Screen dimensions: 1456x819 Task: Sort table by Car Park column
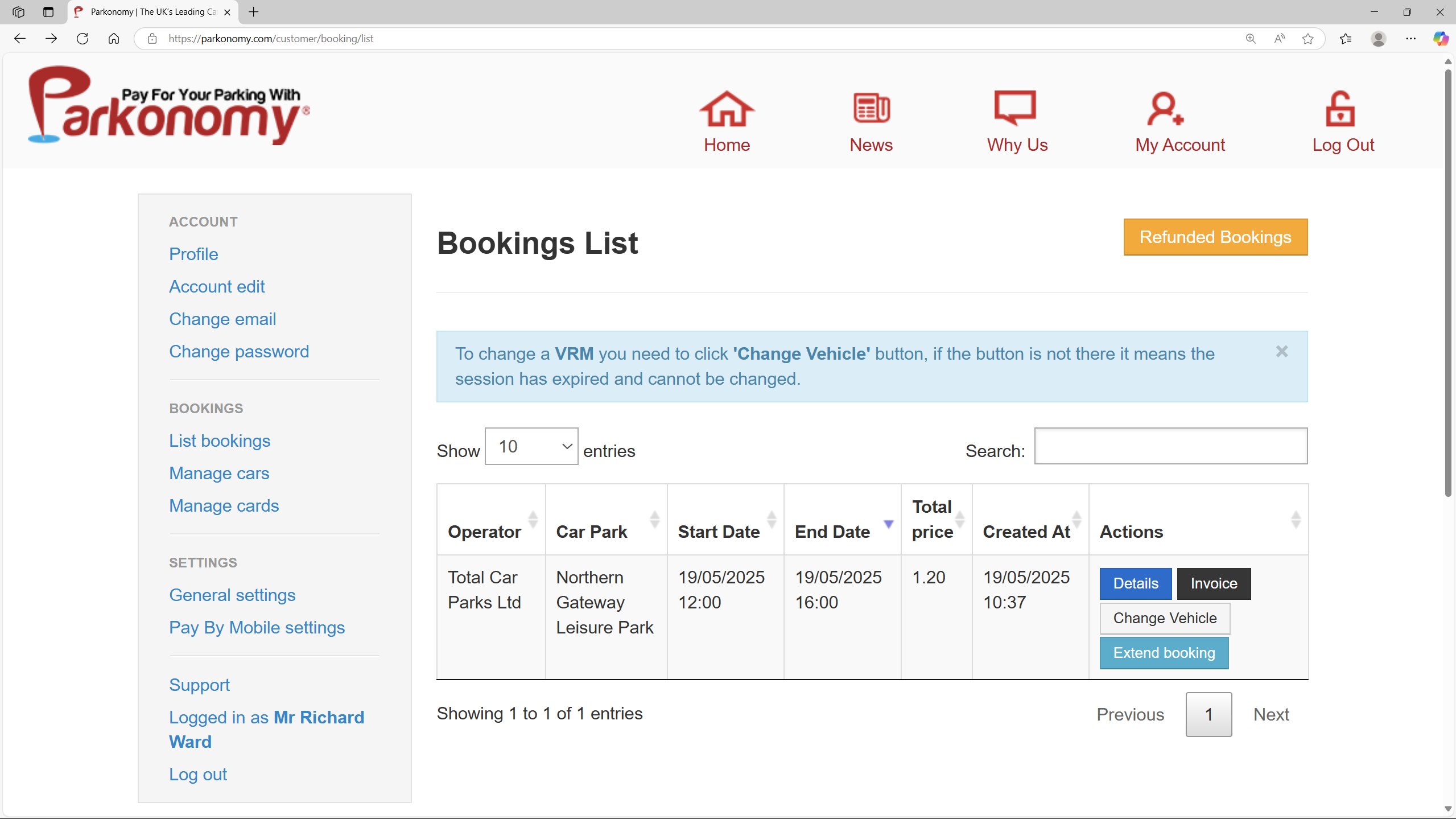(606, 519)
